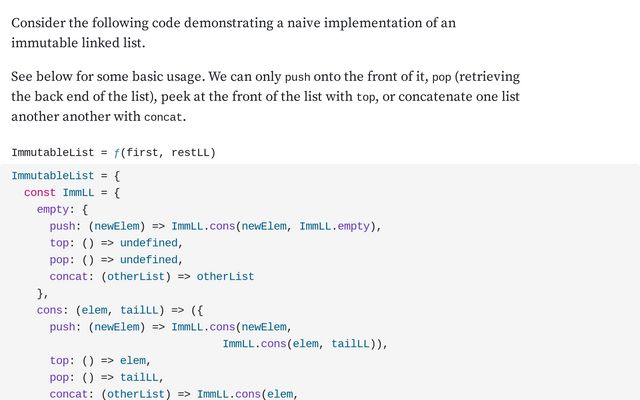Image resolution: width=640 pixels, height=400 pixels.
Task: Click the inline 'top' code word in the paragraph
Action: 367,98
